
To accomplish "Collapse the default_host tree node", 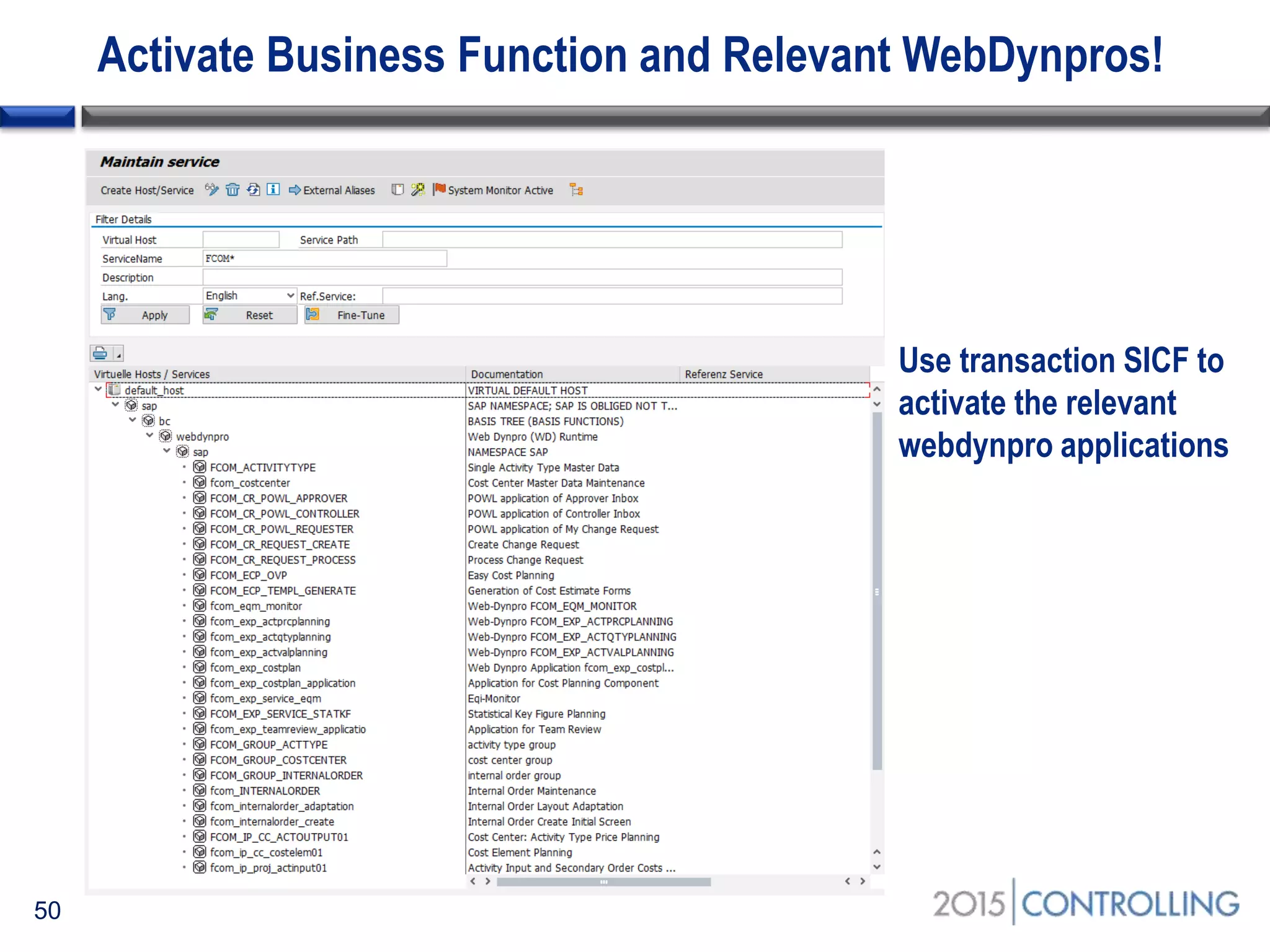I will (x=98, y=389).
